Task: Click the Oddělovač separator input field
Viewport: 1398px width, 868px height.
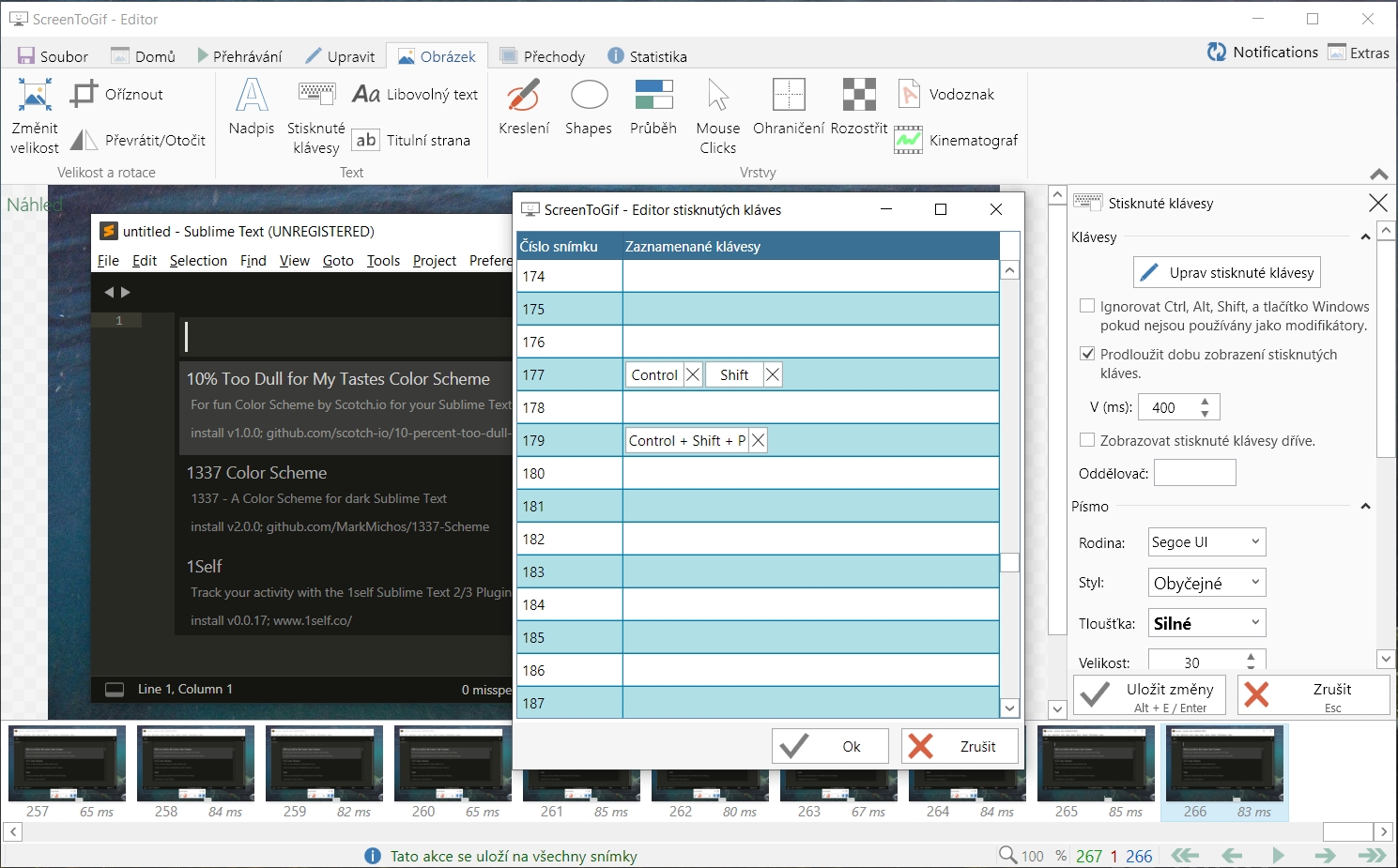Action: click(1194, 473)
